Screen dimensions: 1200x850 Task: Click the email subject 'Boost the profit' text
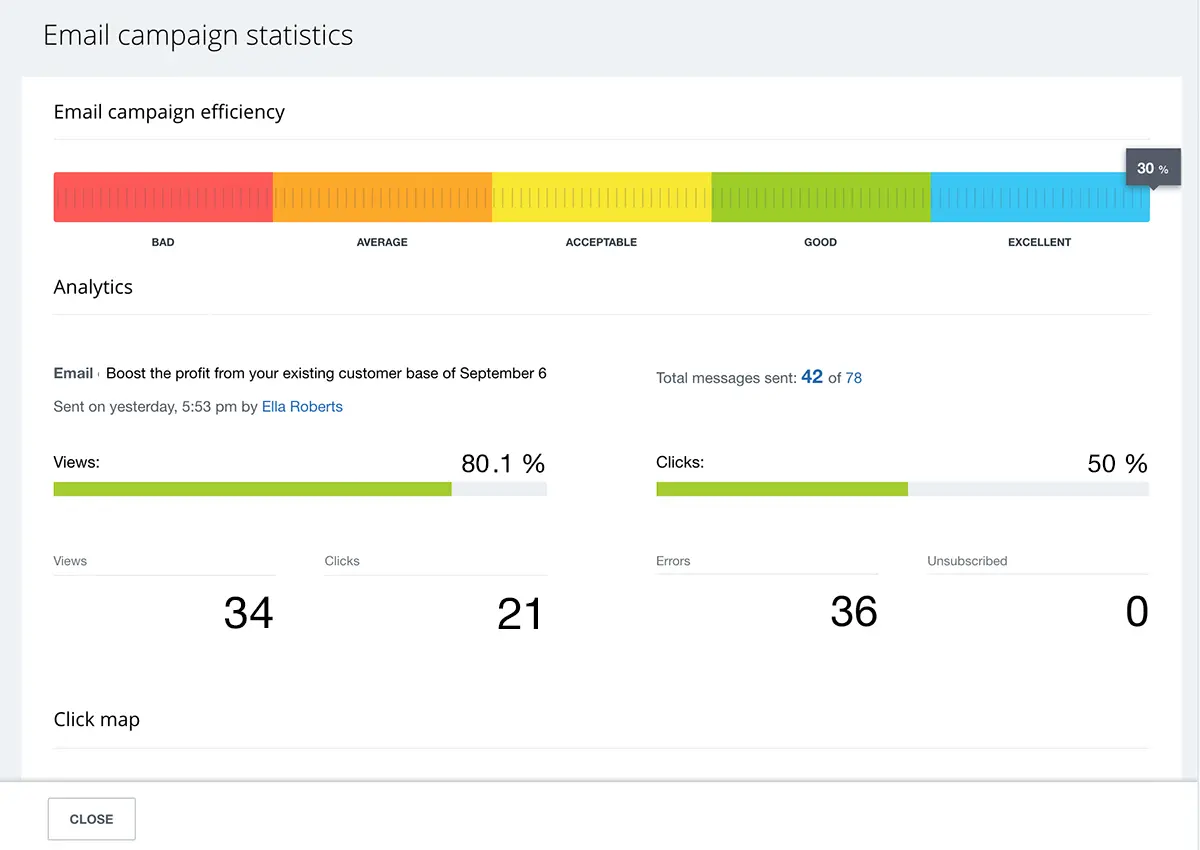326,373
